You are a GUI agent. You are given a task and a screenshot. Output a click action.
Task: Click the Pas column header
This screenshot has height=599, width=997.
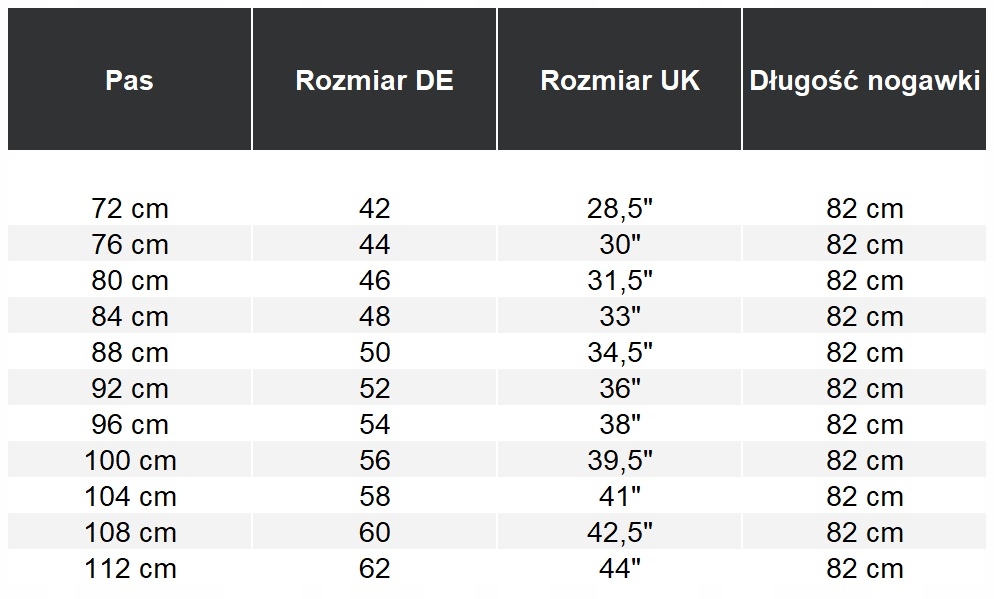(x=129, y=80)
